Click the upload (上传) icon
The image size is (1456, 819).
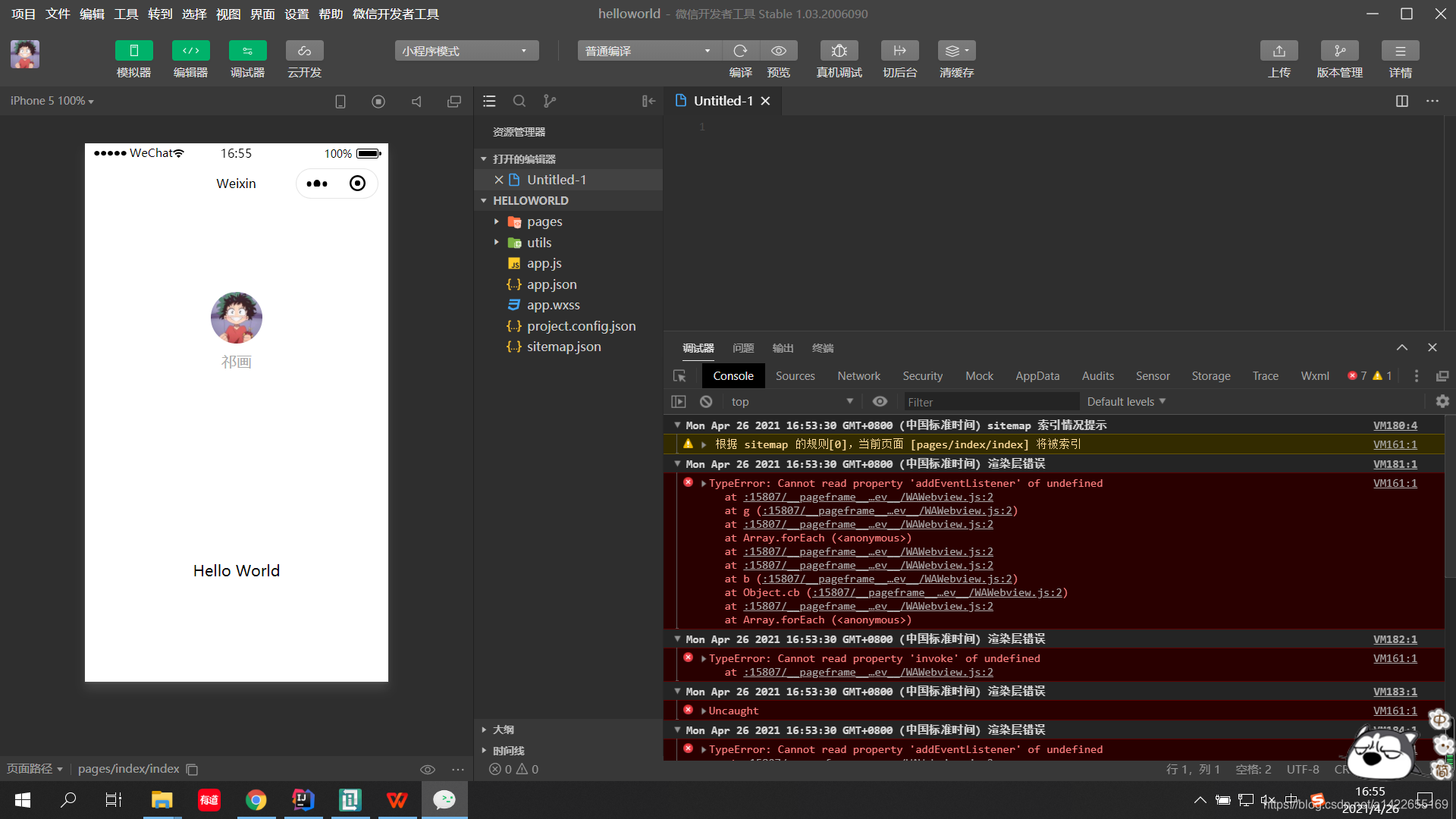coord(1279,51)
